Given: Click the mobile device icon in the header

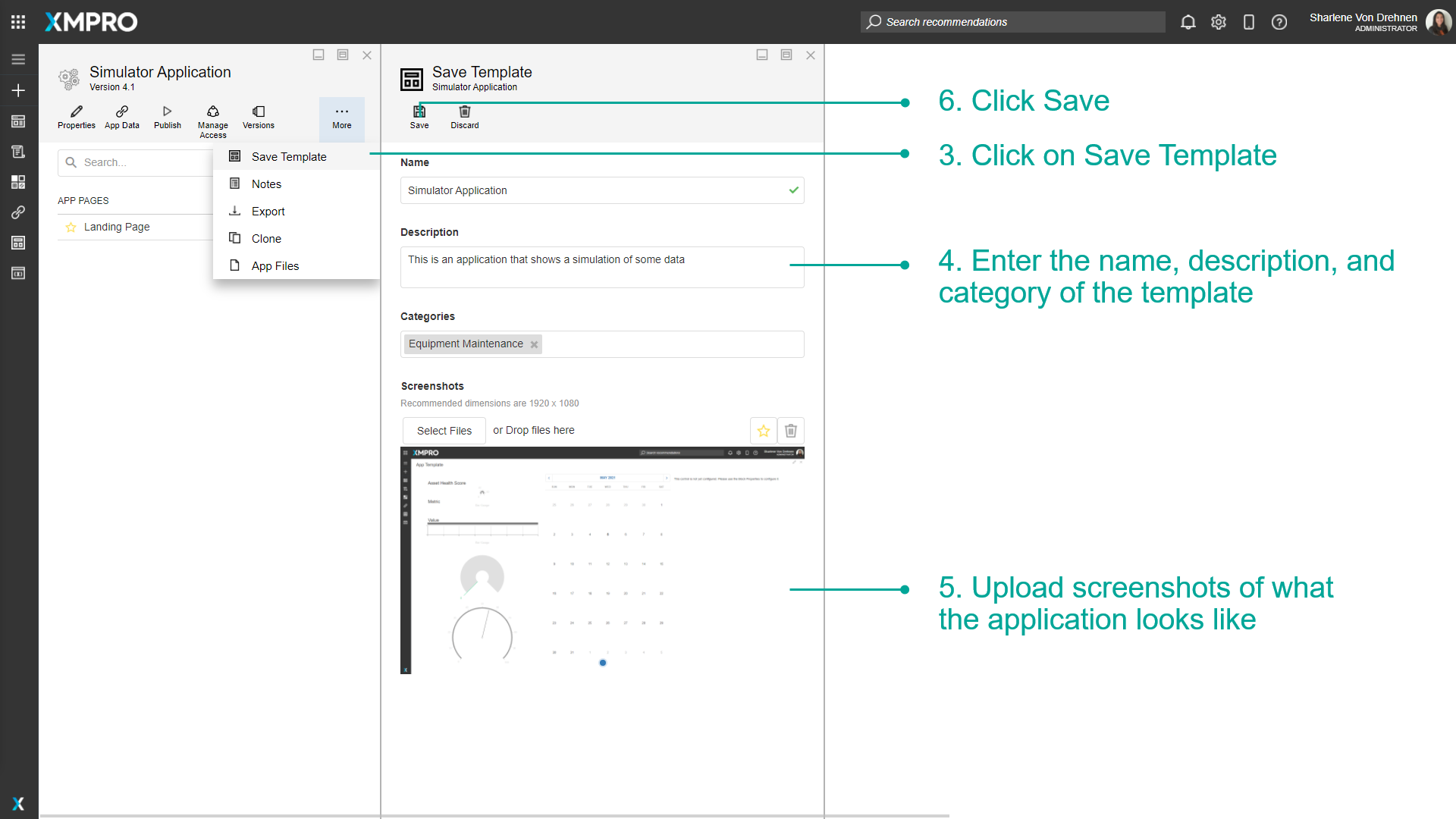Looking at the screenshot, I should click(1249, 22).
